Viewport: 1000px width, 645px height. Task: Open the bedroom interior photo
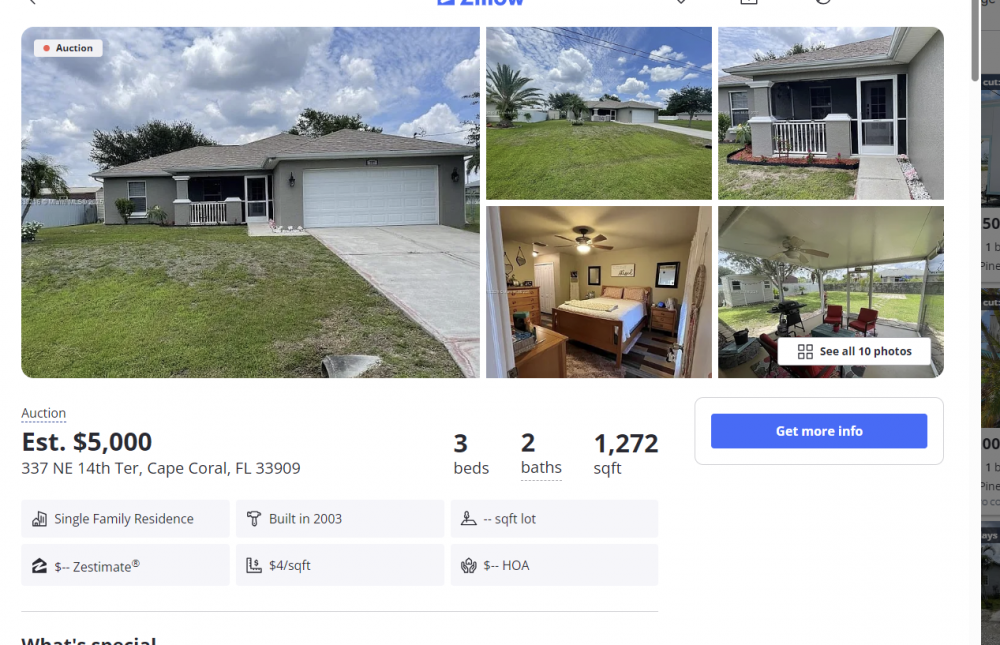pos(599,292)
